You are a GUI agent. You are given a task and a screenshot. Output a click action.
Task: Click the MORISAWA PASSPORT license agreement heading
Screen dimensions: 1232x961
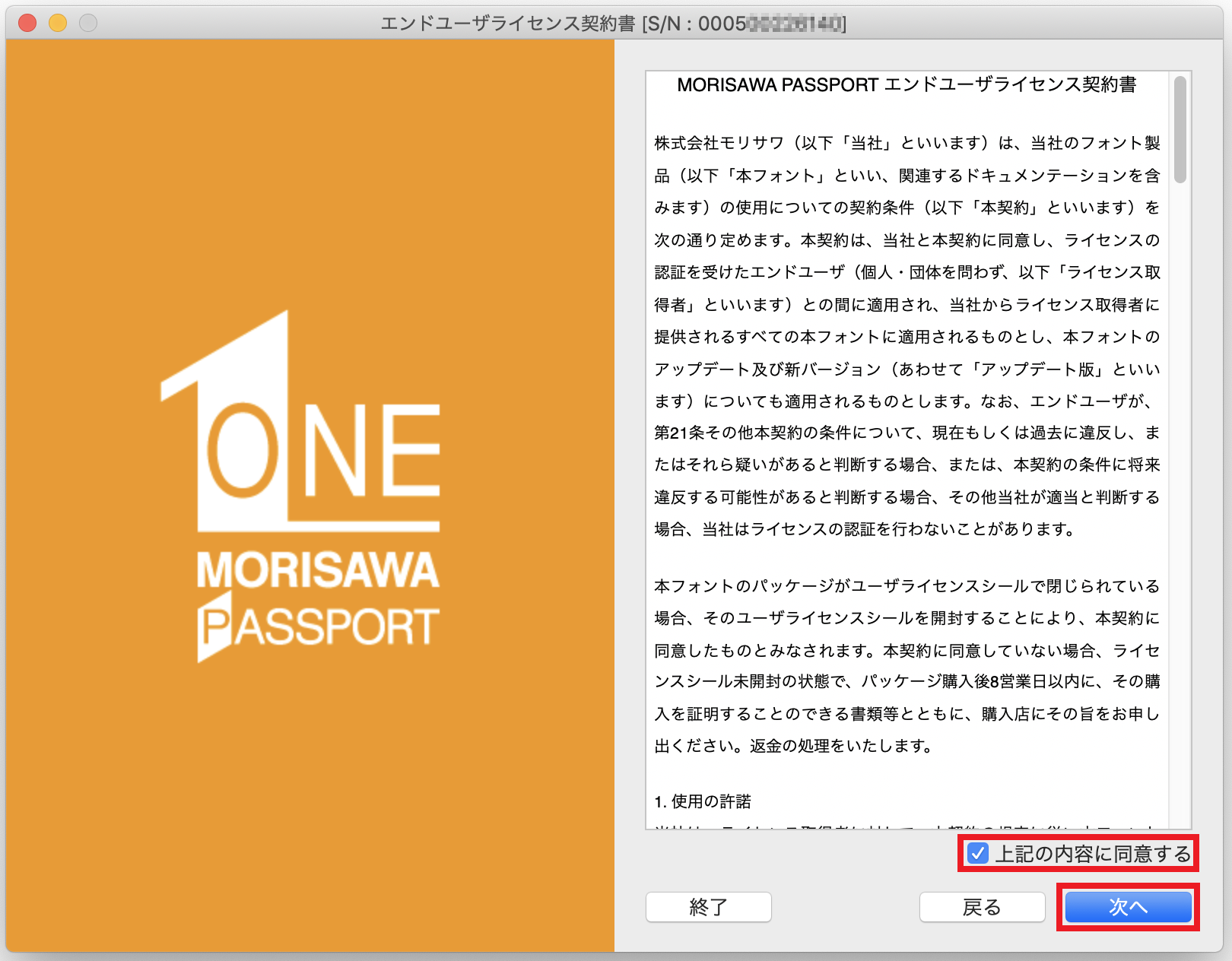[x=907, y=85]
